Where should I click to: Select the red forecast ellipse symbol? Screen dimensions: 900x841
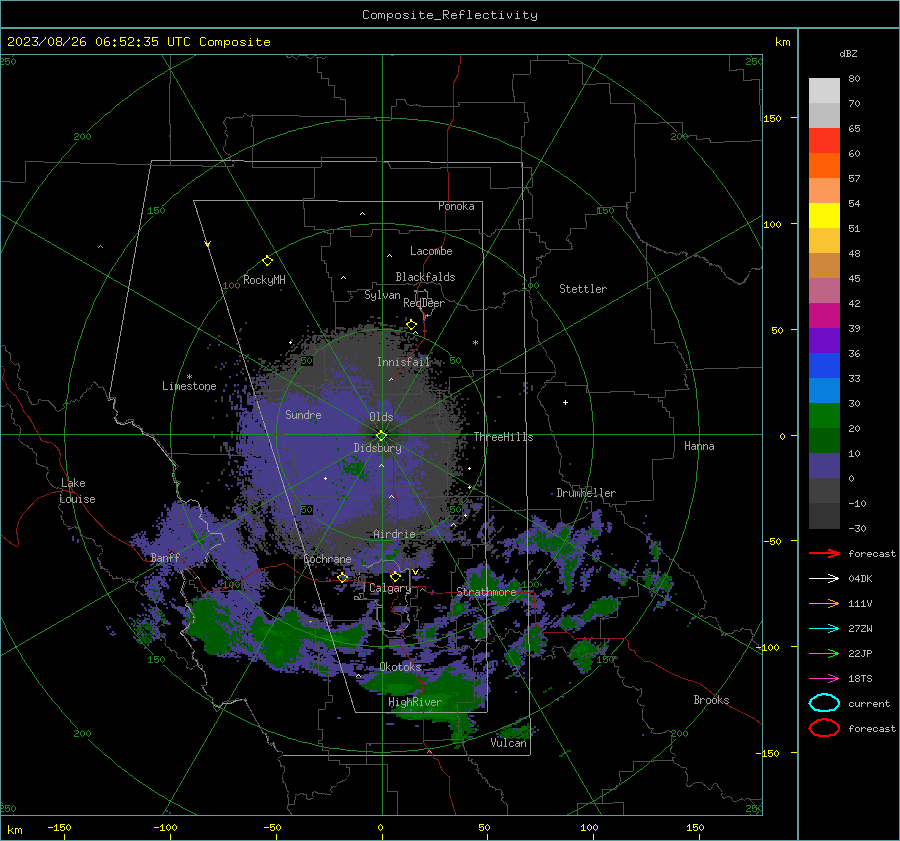[x=824, y=728]
